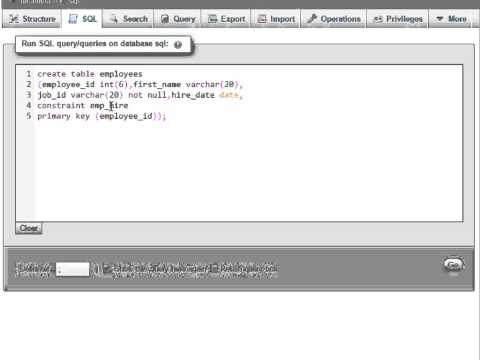Toggle the 'Show this query here again' checkbox
Viewport: 480px width, 360px height.
pyautogui.click(x=107, y=268)
